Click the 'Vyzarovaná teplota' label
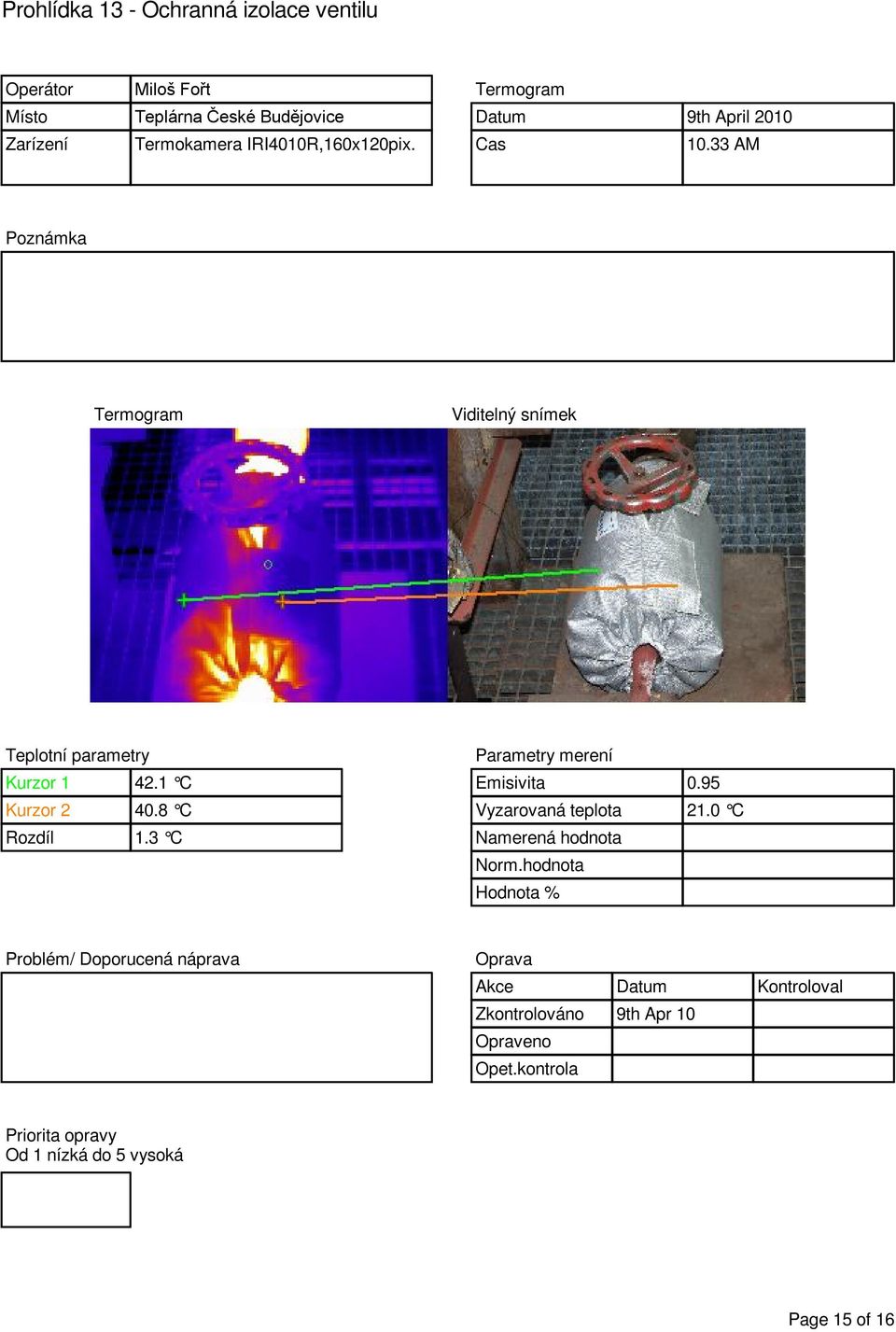This screenshot has width=896, height=1332. 549,810
